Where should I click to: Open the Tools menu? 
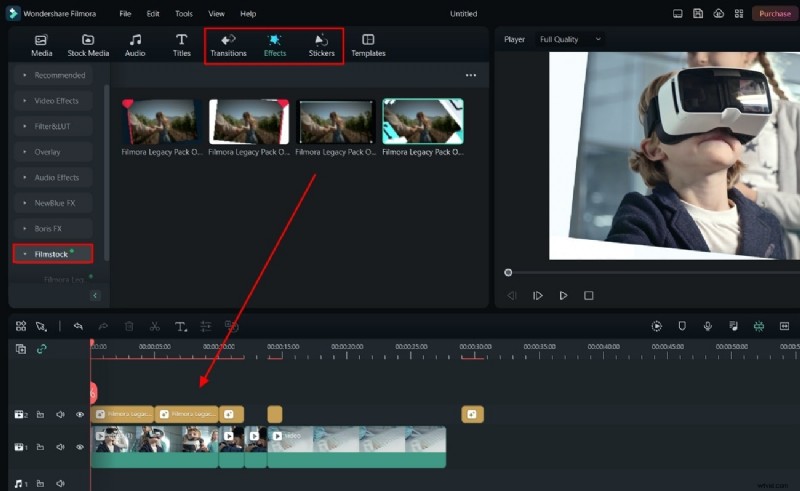tap(184, 14)
